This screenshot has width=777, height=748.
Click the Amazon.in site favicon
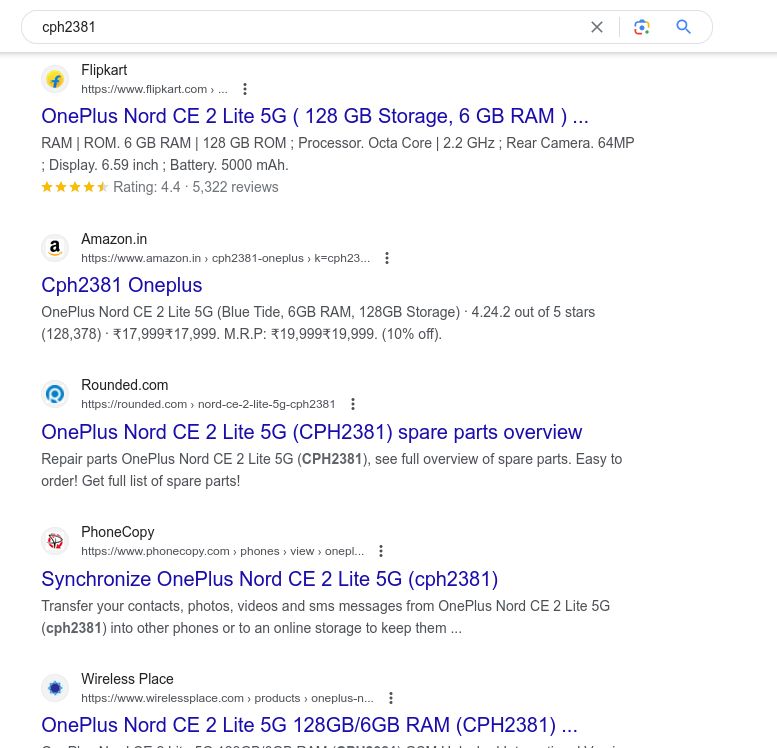55,248
